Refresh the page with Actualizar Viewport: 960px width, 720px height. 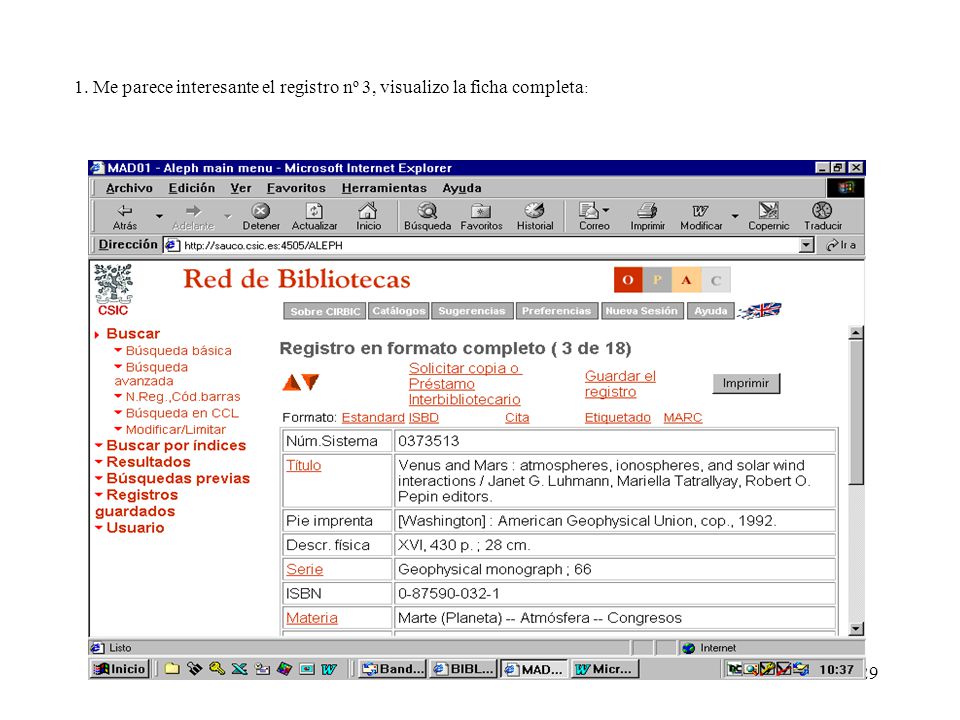[314, 217]
